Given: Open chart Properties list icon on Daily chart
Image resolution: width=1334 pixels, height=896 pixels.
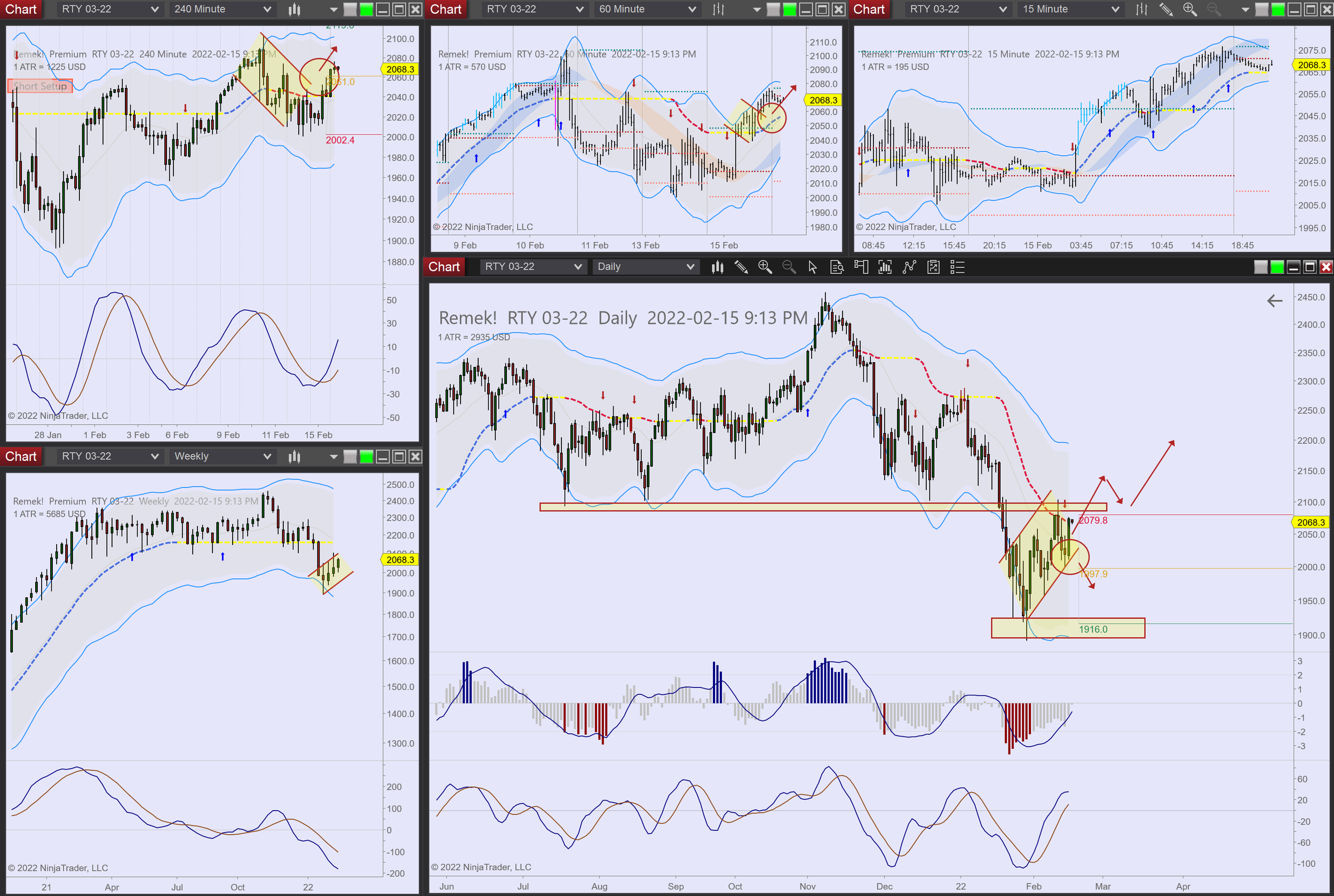Looking at the screenshot, I should [x=957, y=267].
